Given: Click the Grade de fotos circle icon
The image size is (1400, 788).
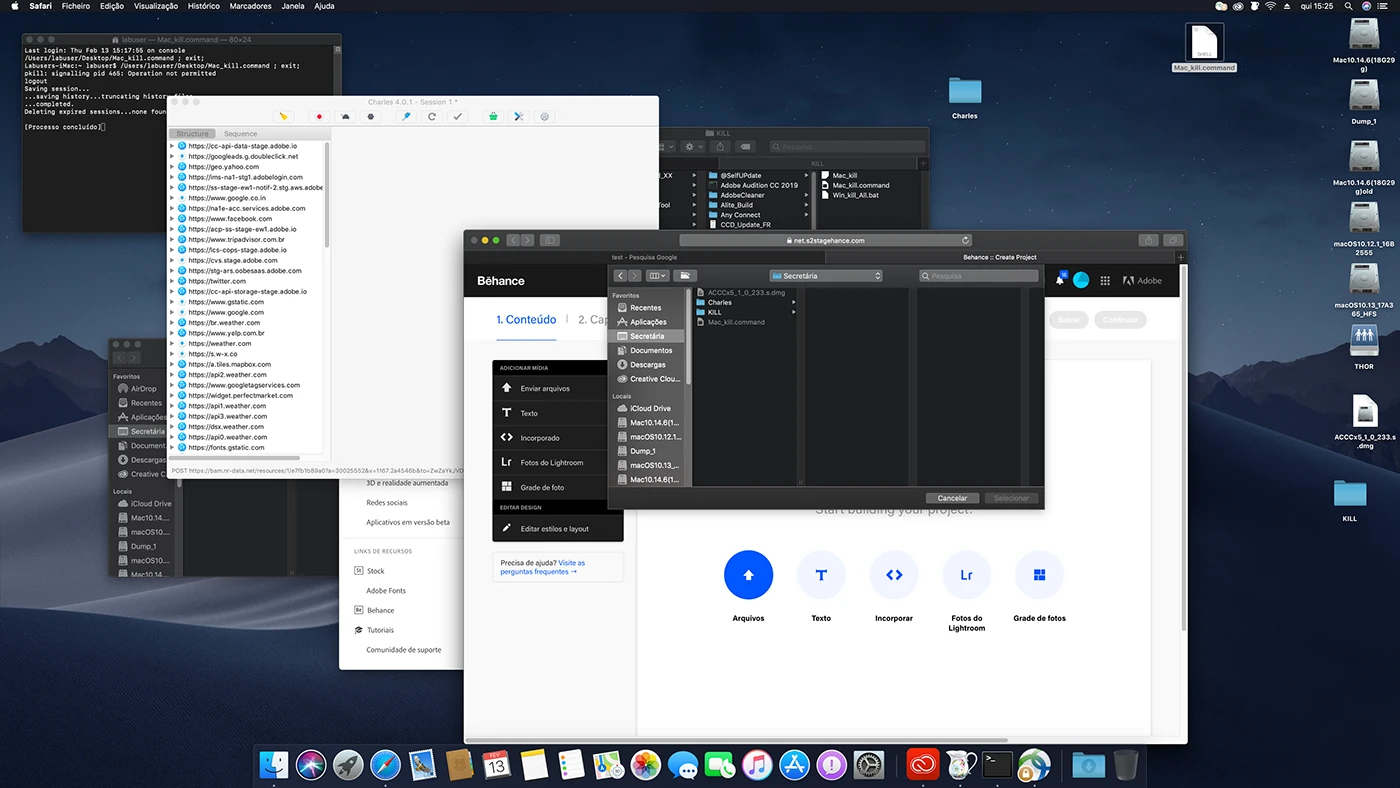Looking at the screenshot, I should point(1039,575).
